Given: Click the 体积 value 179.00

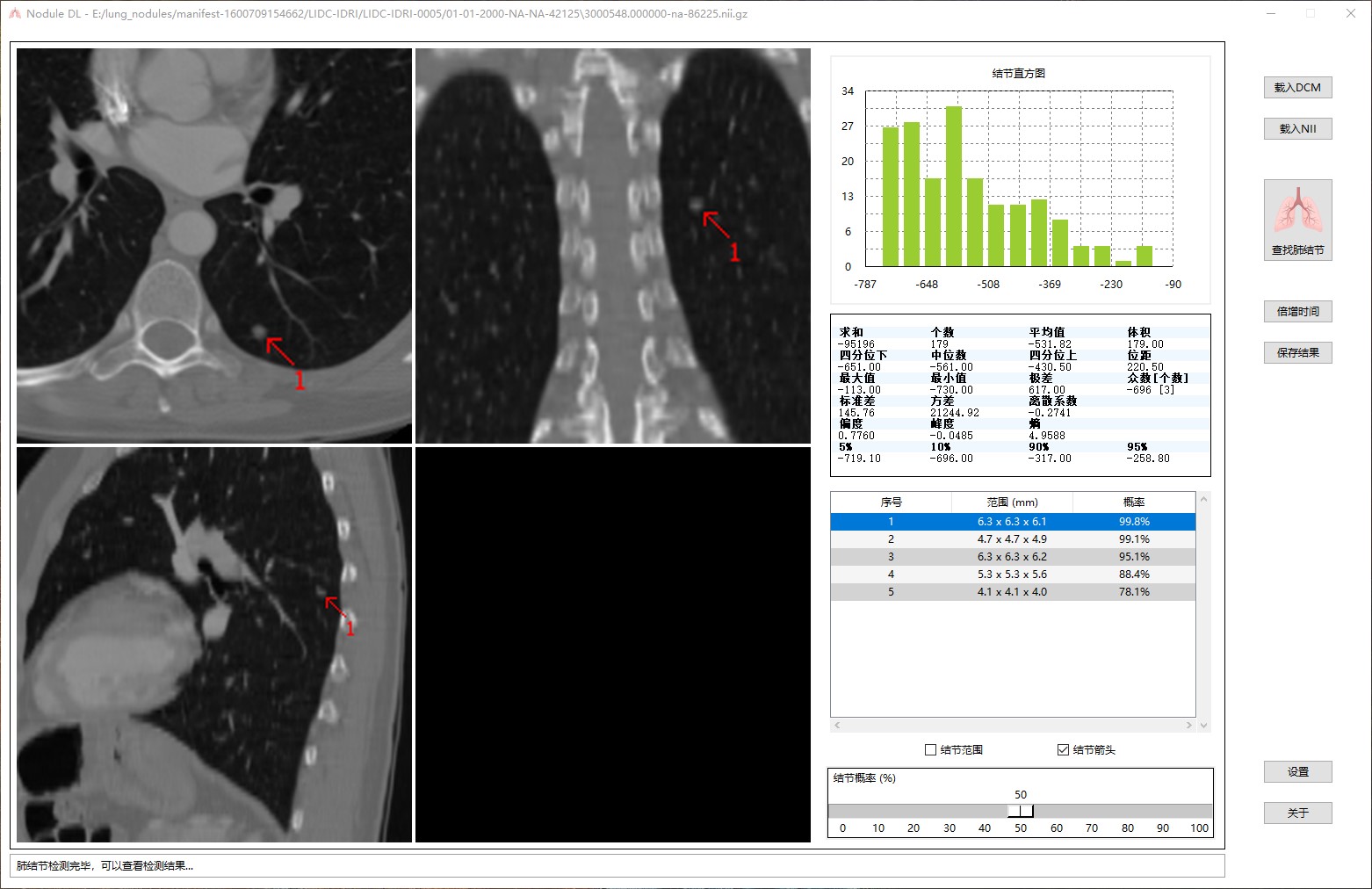Looking at the screenshot, I should pos(1145,344).
